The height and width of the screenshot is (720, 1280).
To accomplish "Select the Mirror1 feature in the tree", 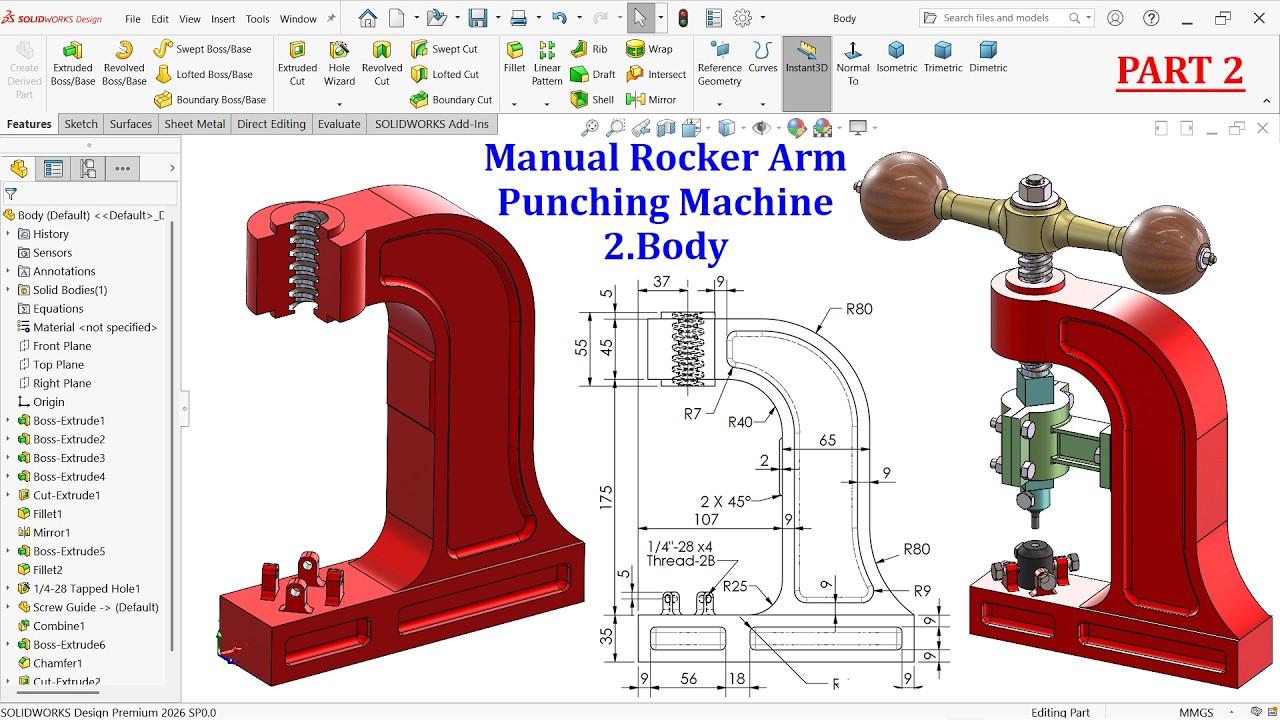I will 43,533.
